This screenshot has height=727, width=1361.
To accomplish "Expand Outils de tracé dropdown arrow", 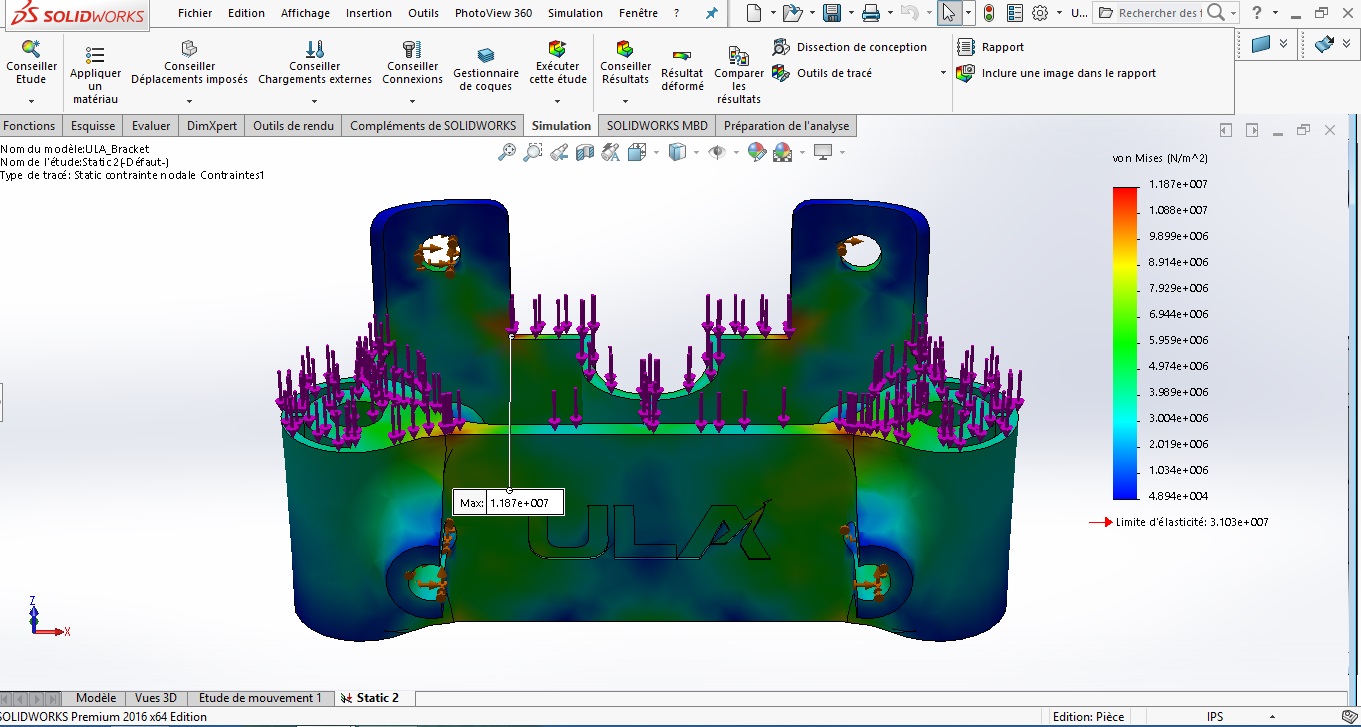I will coord(943,73).
